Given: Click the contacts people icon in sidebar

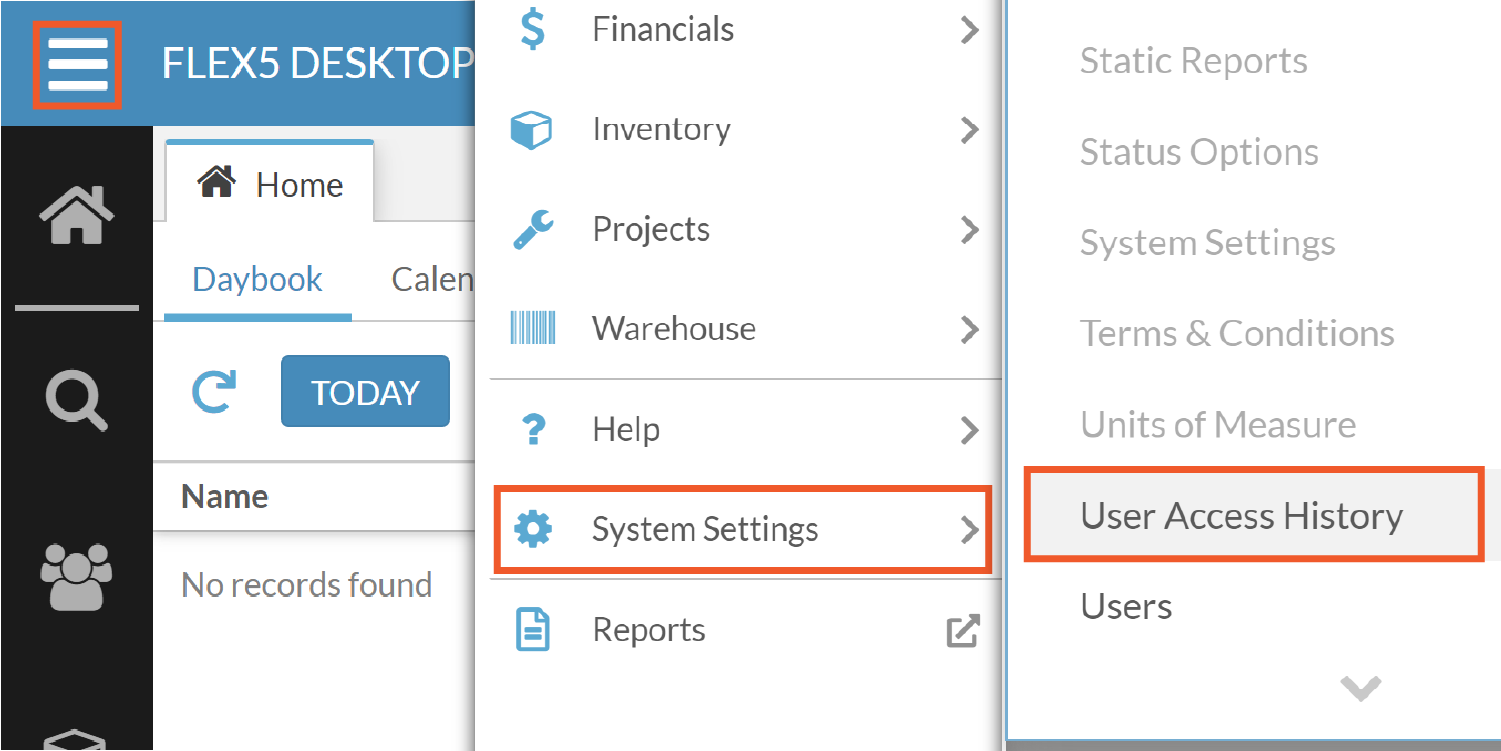Looking at the screenshot, I should (76, 575).
